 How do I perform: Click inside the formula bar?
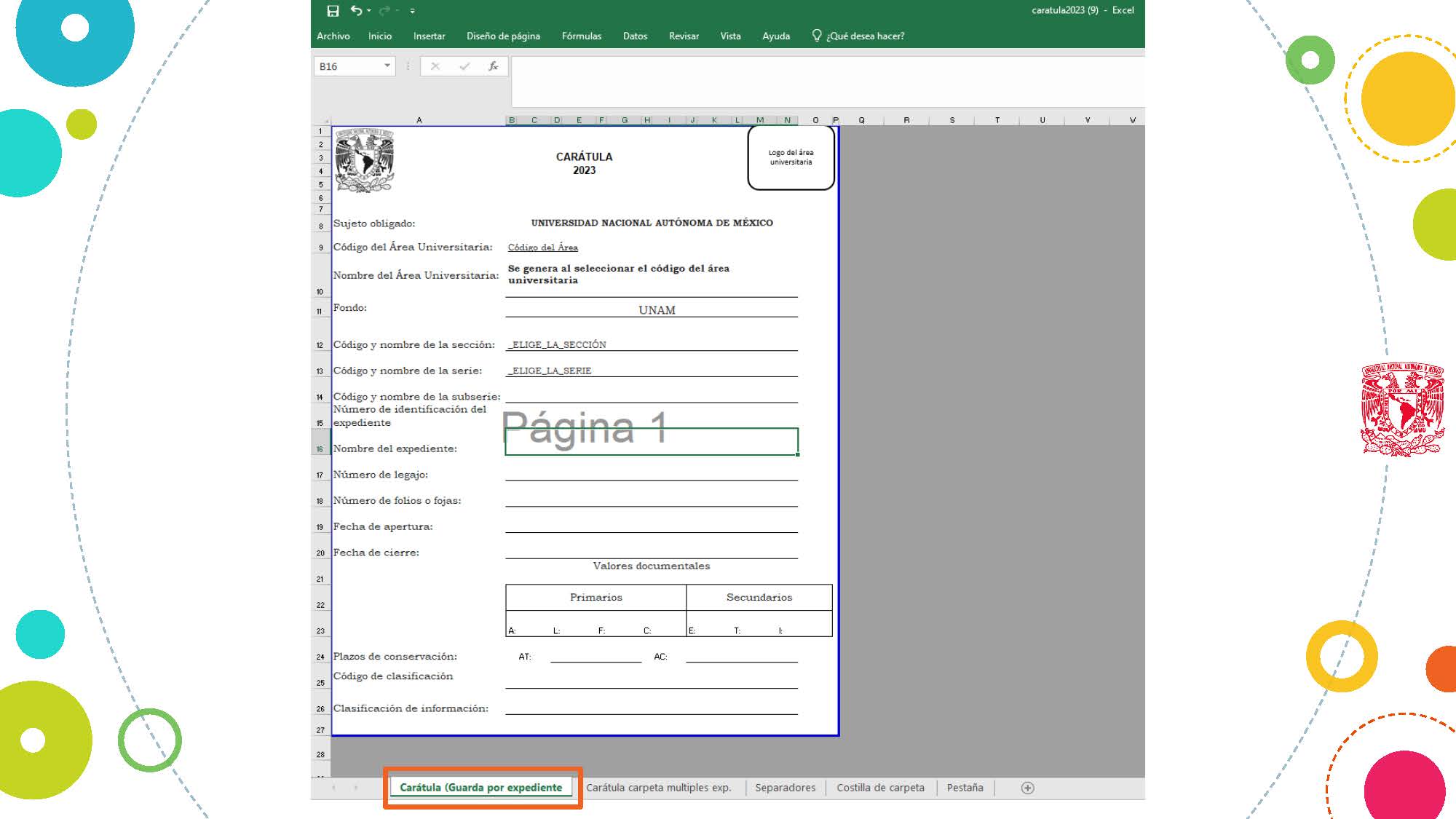828,81
